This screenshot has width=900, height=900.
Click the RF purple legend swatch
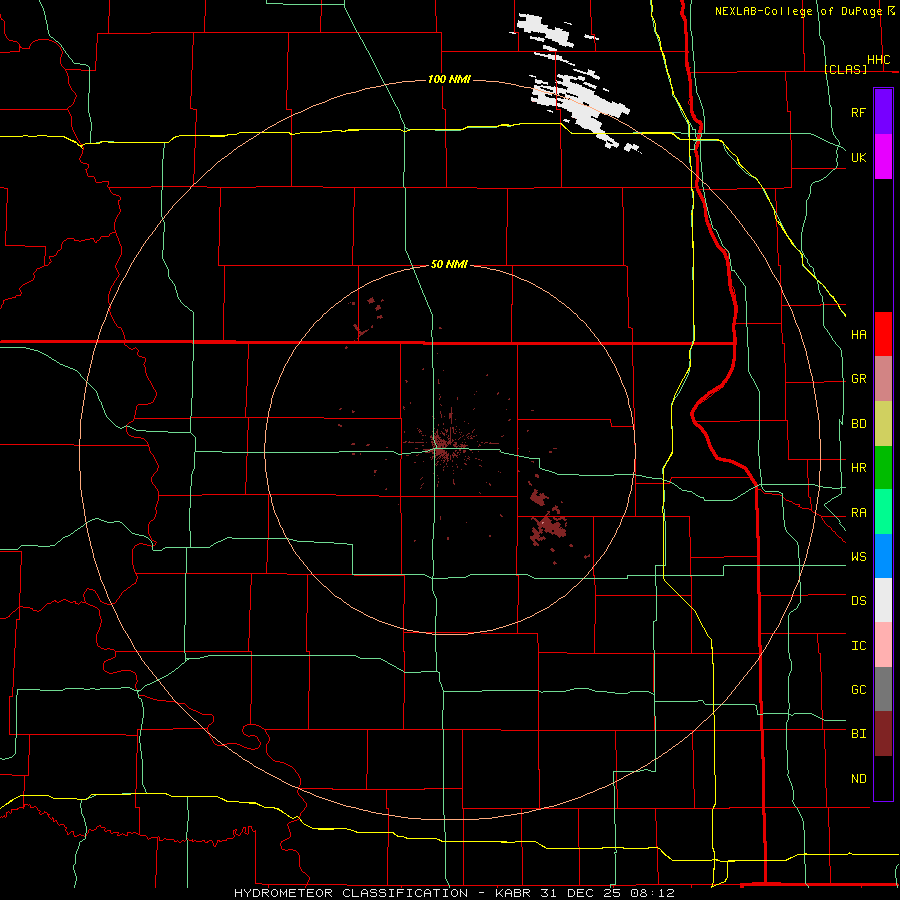pos(883,112)
